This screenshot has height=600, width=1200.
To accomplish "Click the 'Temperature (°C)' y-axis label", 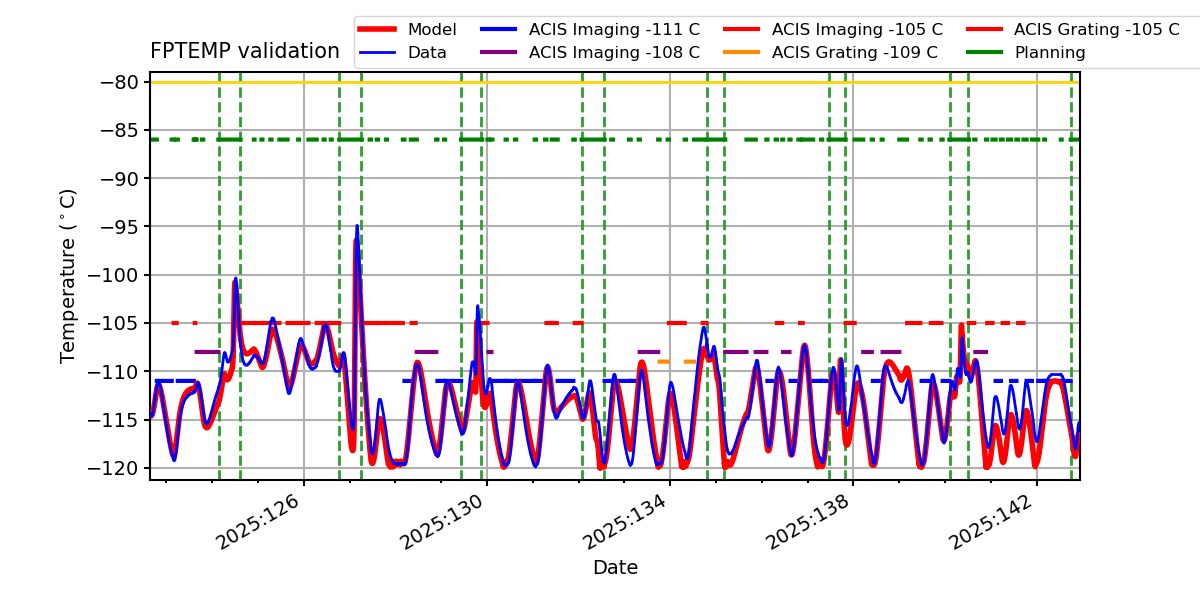I will point(68,275).
